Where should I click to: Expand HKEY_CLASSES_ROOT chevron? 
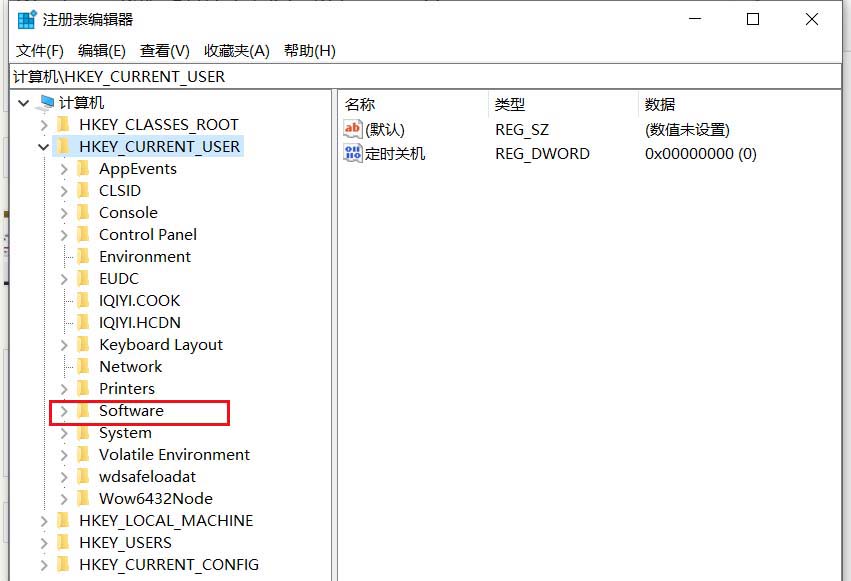point(44,125)
